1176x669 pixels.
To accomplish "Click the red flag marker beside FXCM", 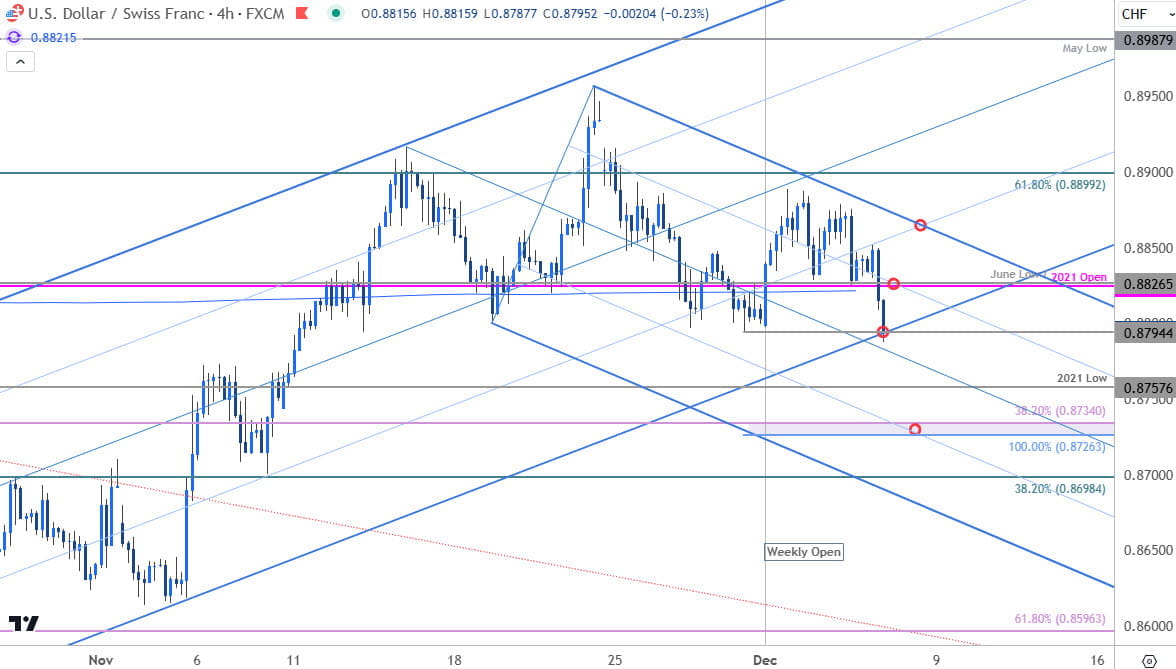I will click(x=302, y=13).
